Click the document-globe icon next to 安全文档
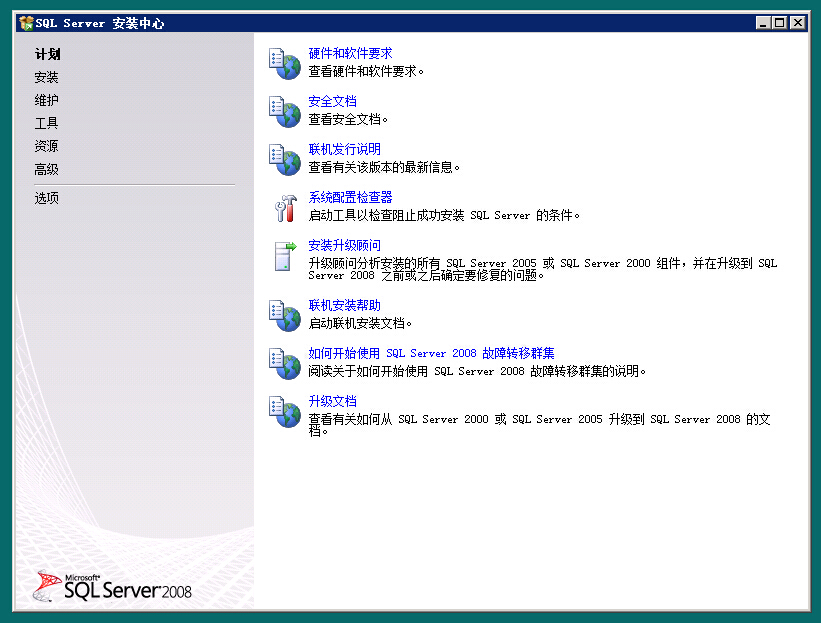This screenshot has height=623, width=821. tap(285, 112)
